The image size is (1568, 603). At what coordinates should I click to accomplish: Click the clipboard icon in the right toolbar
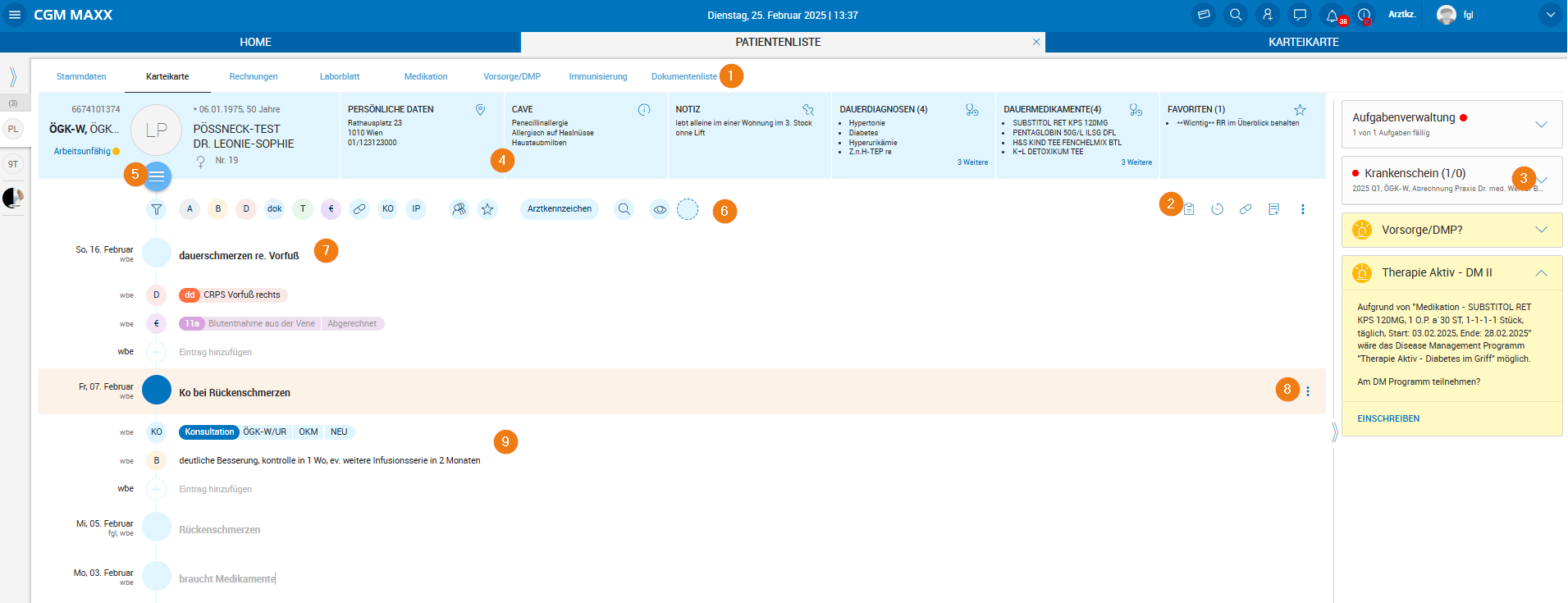point(1189,209)
